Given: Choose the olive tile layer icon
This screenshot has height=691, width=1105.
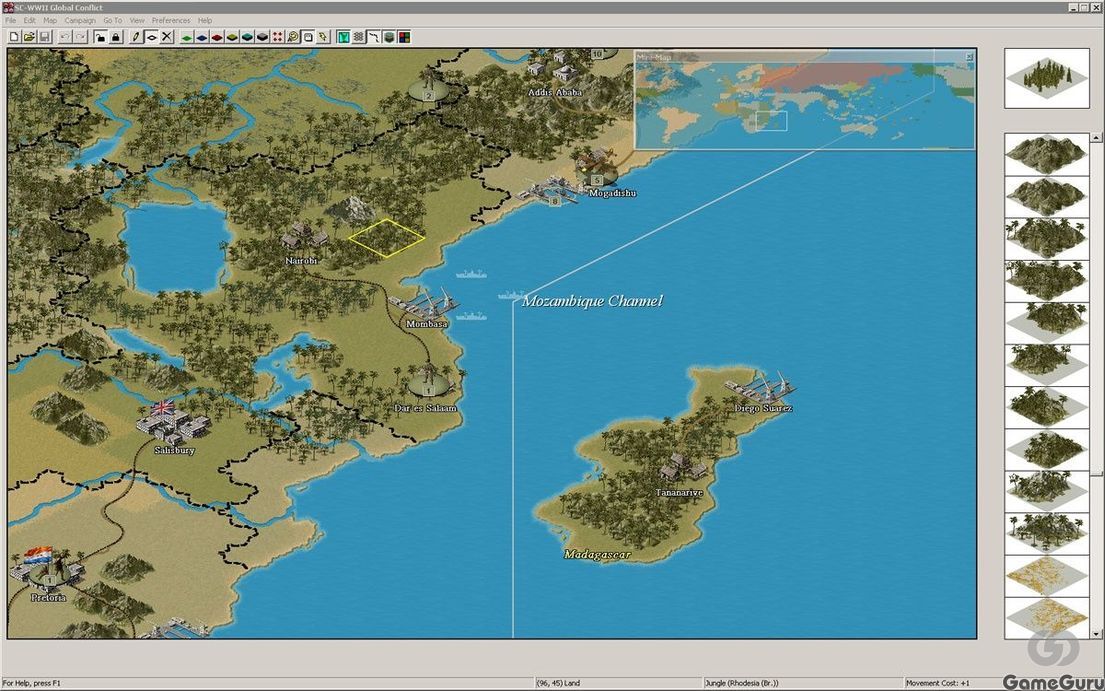Looking at the screenshot, I should pos(233,37).
